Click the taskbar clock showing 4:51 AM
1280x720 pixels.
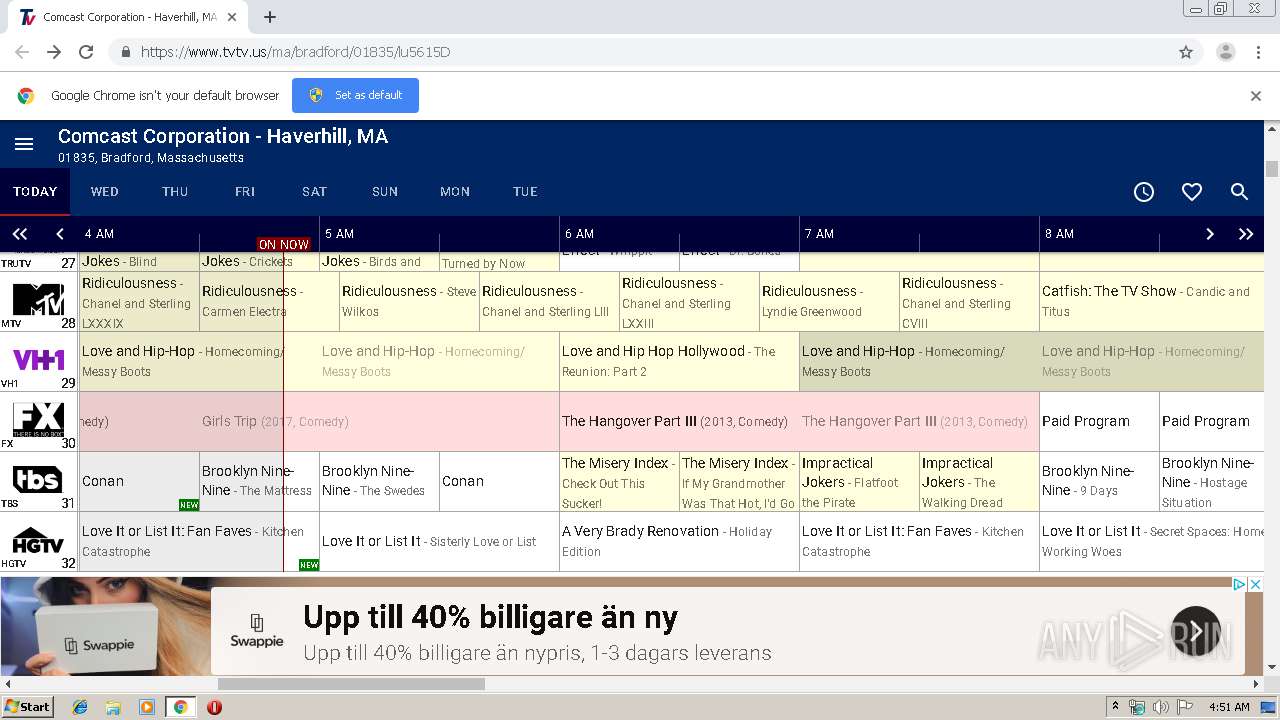(x=1229, y=707)
